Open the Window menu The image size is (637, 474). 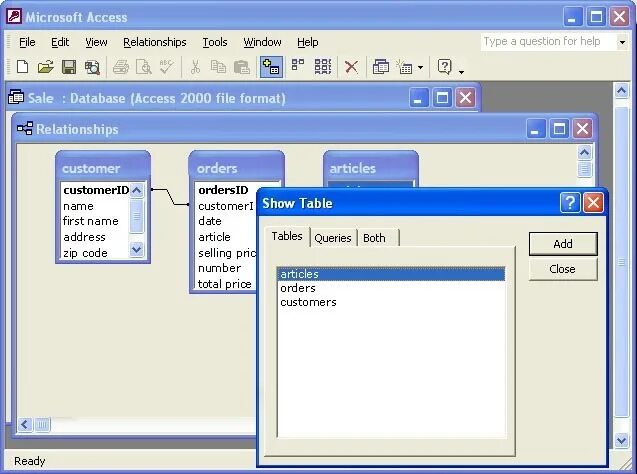(262, 42)
